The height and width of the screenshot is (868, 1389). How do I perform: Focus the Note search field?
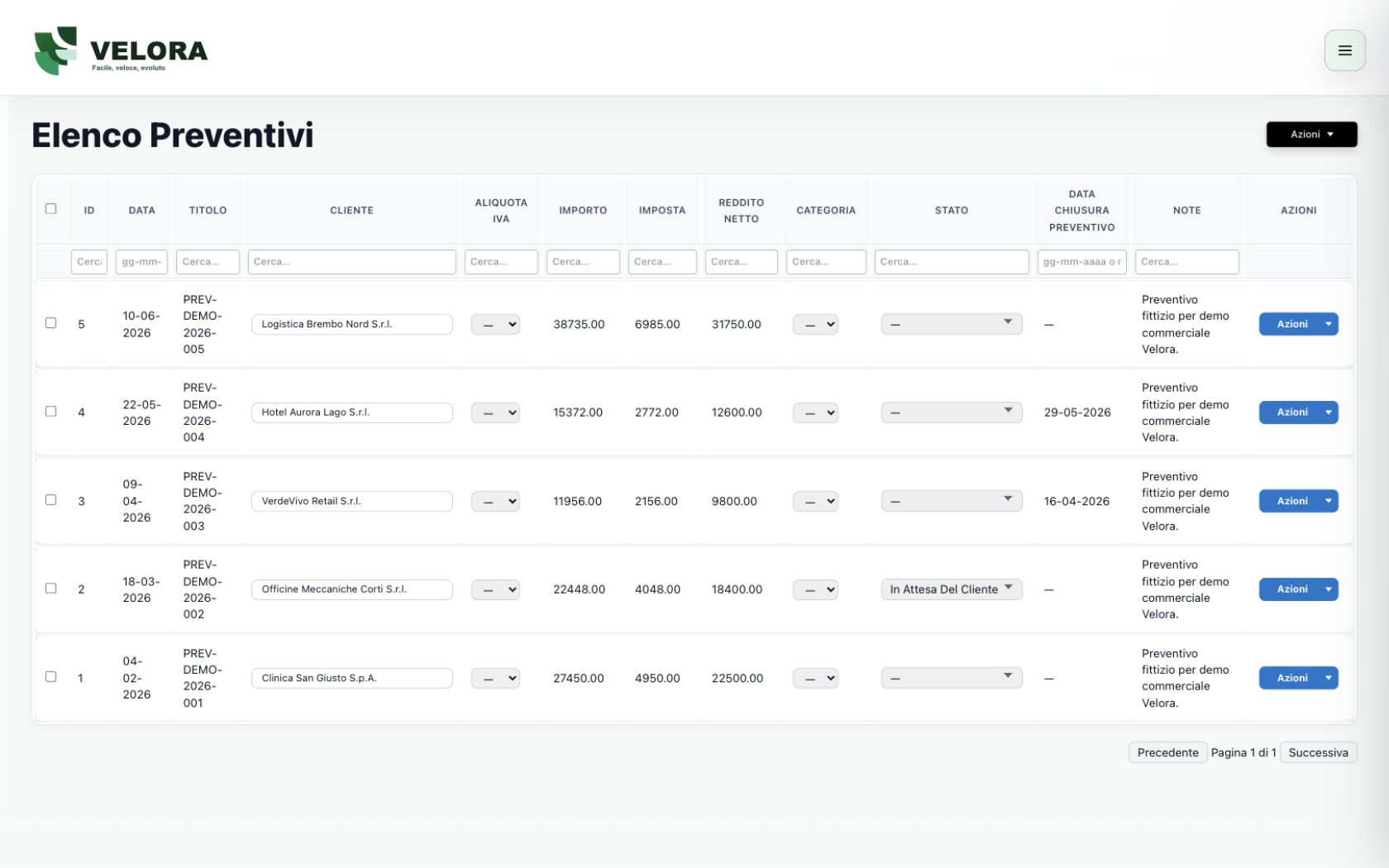[x=1186, y=262]
